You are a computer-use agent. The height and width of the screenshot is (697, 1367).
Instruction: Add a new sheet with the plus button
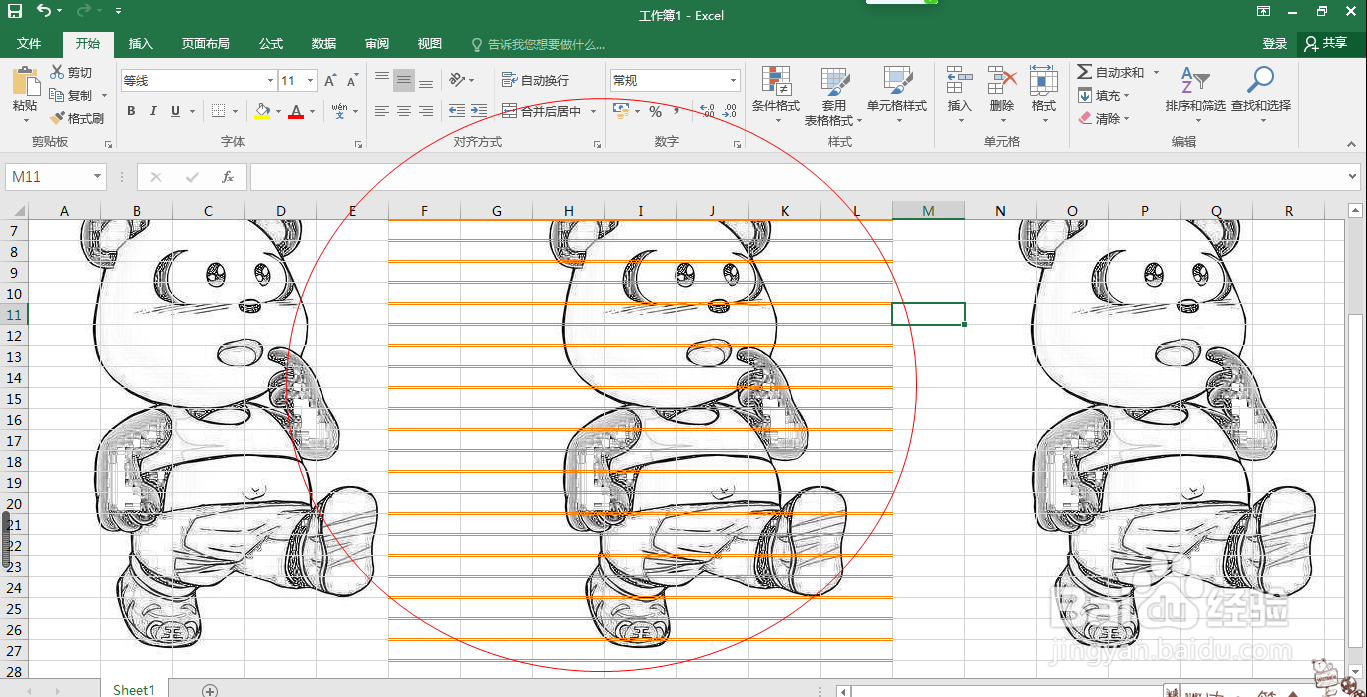[210, 690]
